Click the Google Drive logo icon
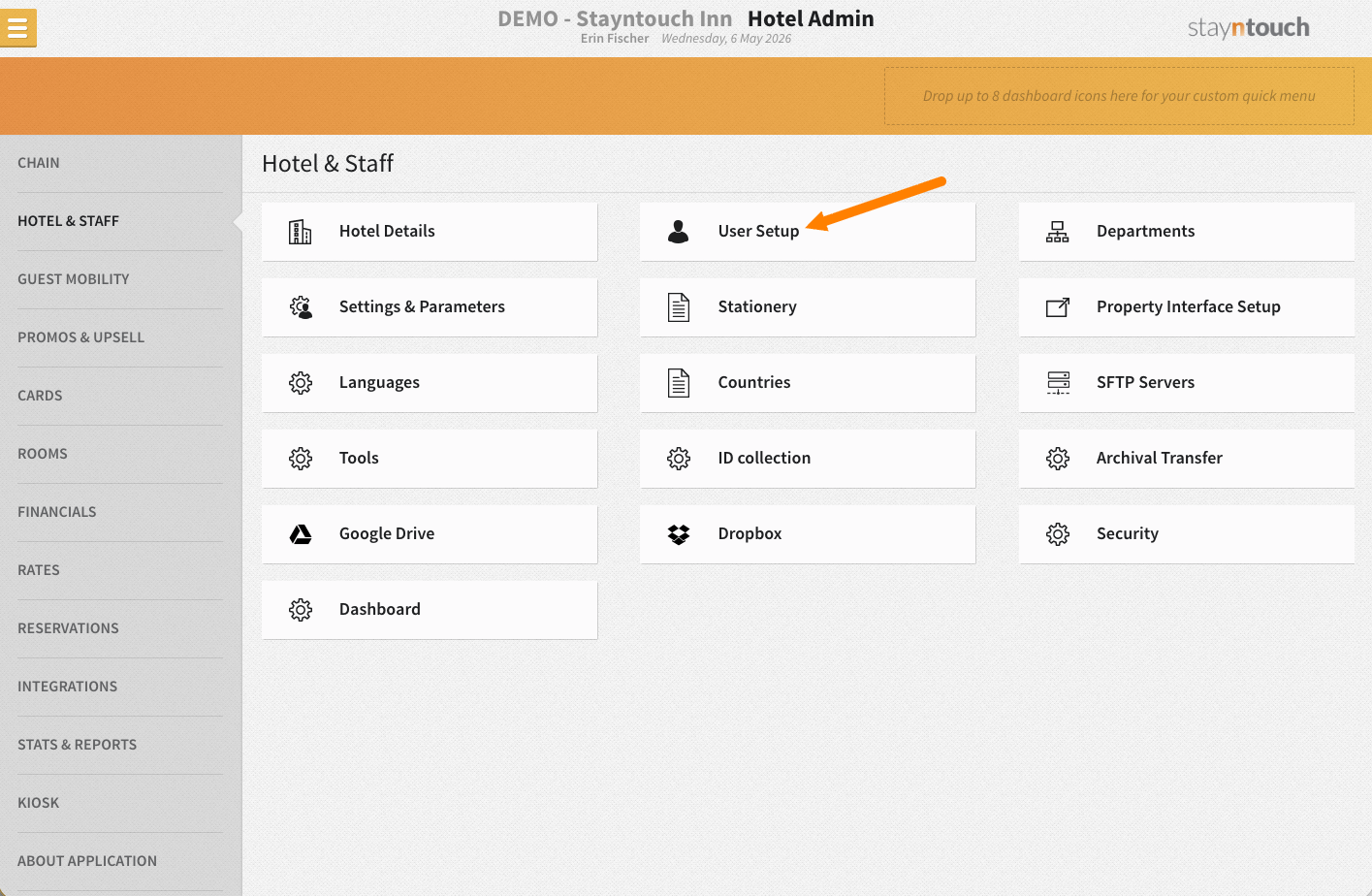 coord(301,534)
